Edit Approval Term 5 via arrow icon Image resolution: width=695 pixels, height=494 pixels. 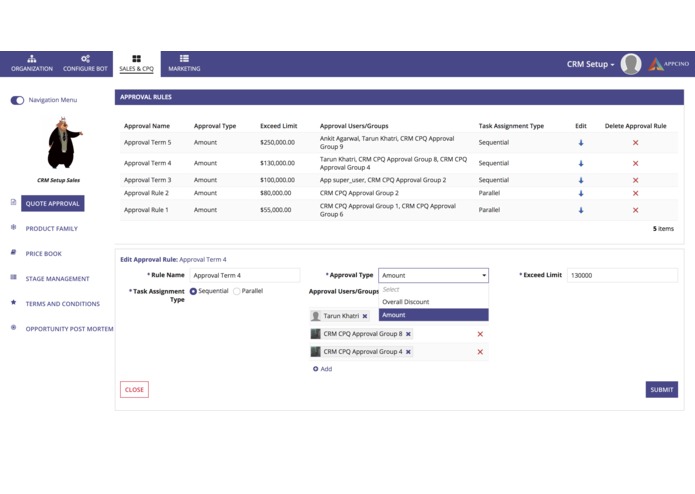pos(581,143)
